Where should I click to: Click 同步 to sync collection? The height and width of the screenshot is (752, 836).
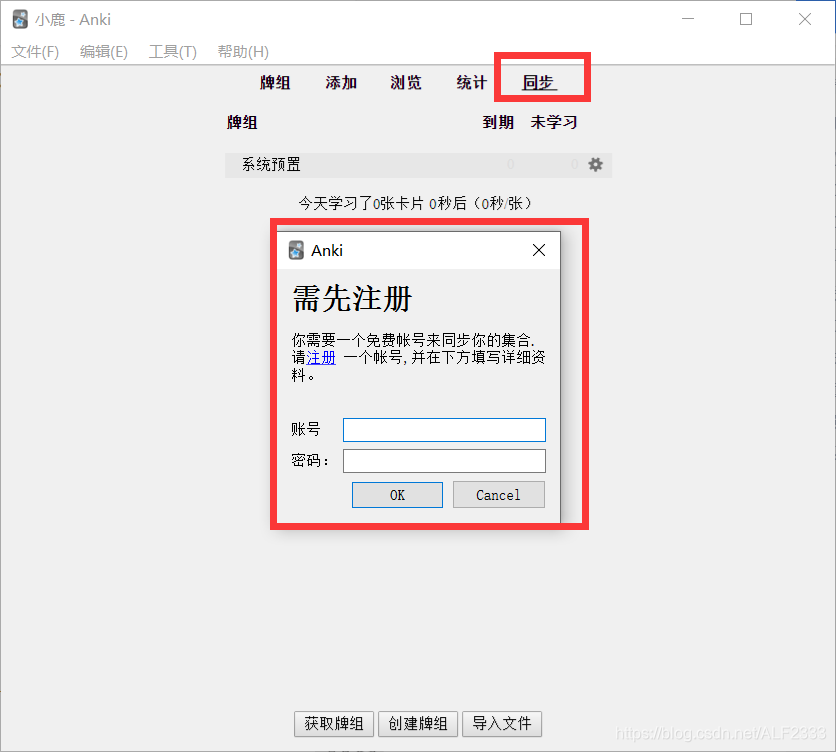pyautogui.click(x=538, y=83)
